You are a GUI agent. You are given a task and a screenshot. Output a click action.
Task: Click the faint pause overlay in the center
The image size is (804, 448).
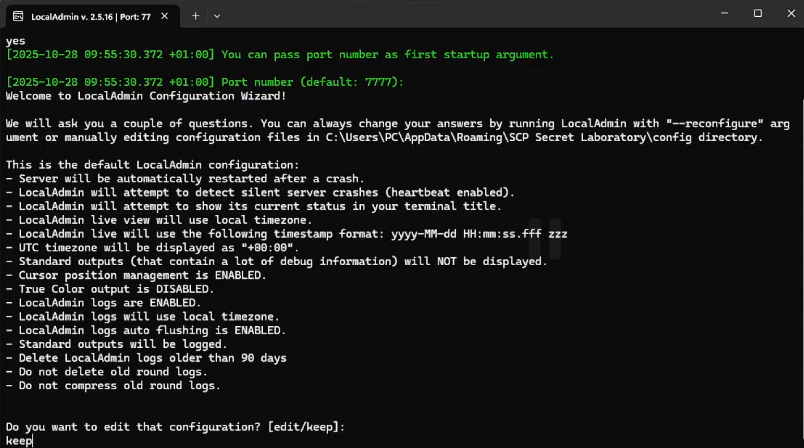545,238
